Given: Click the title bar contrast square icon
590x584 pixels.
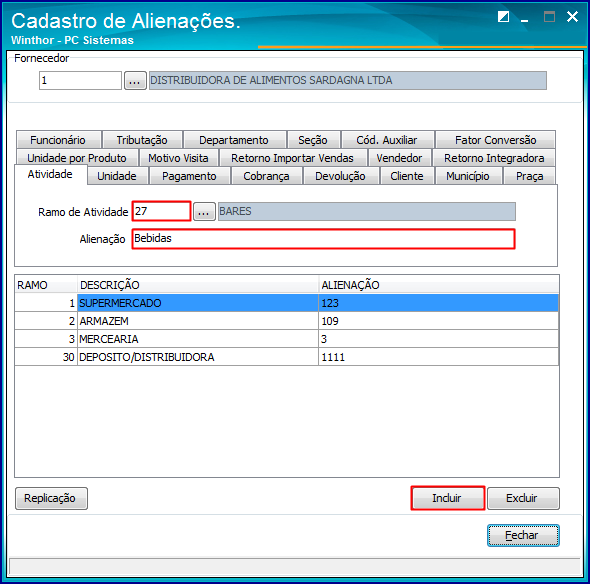Looking at the screenshot, I should point(503,17).
